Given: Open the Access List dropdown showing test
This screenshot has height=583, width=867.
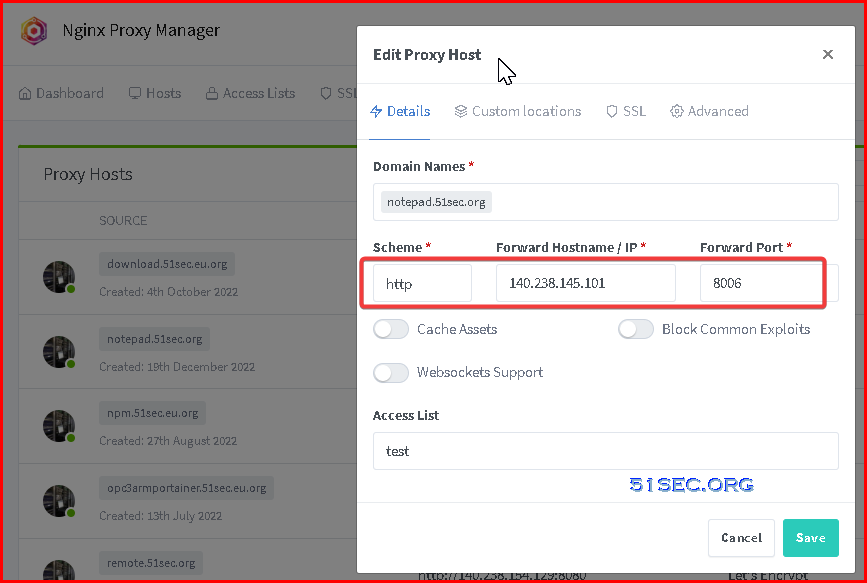Looking at the screenshot, I should (605, 451).
